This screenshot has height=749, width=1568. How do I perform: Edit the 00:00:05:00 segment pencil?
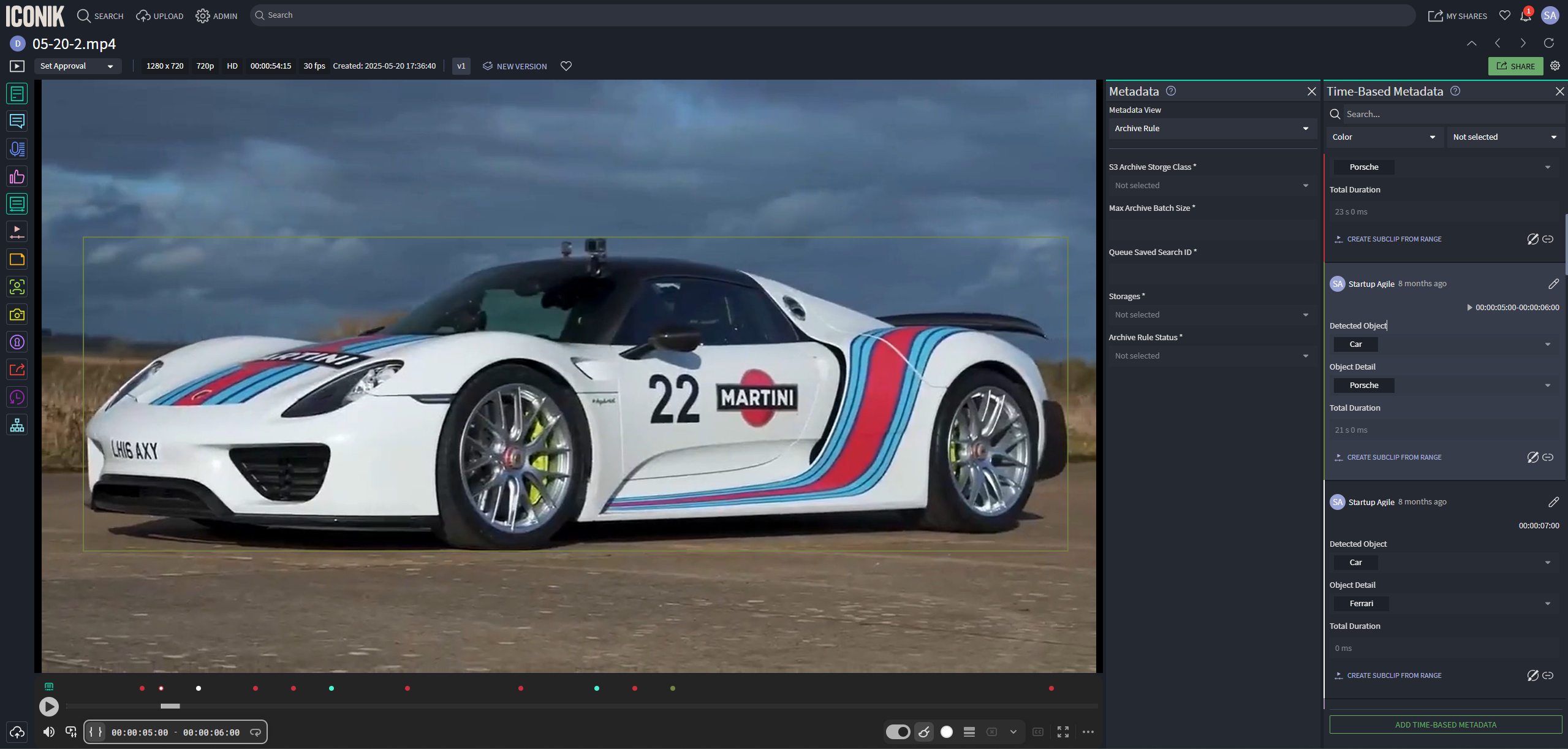(1553, 284)
